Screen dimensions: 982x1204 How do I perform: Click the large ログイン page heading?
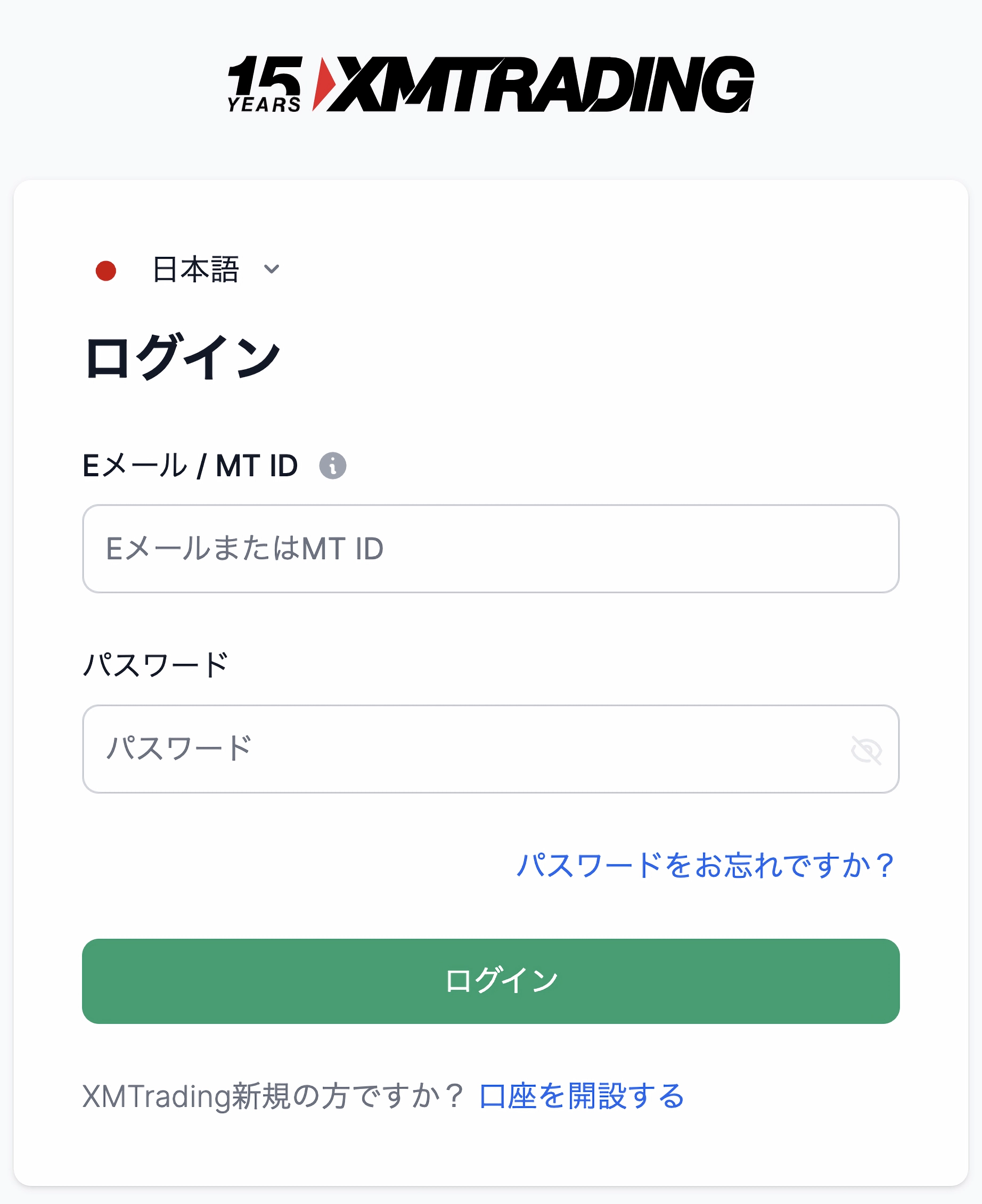point(183,357)
